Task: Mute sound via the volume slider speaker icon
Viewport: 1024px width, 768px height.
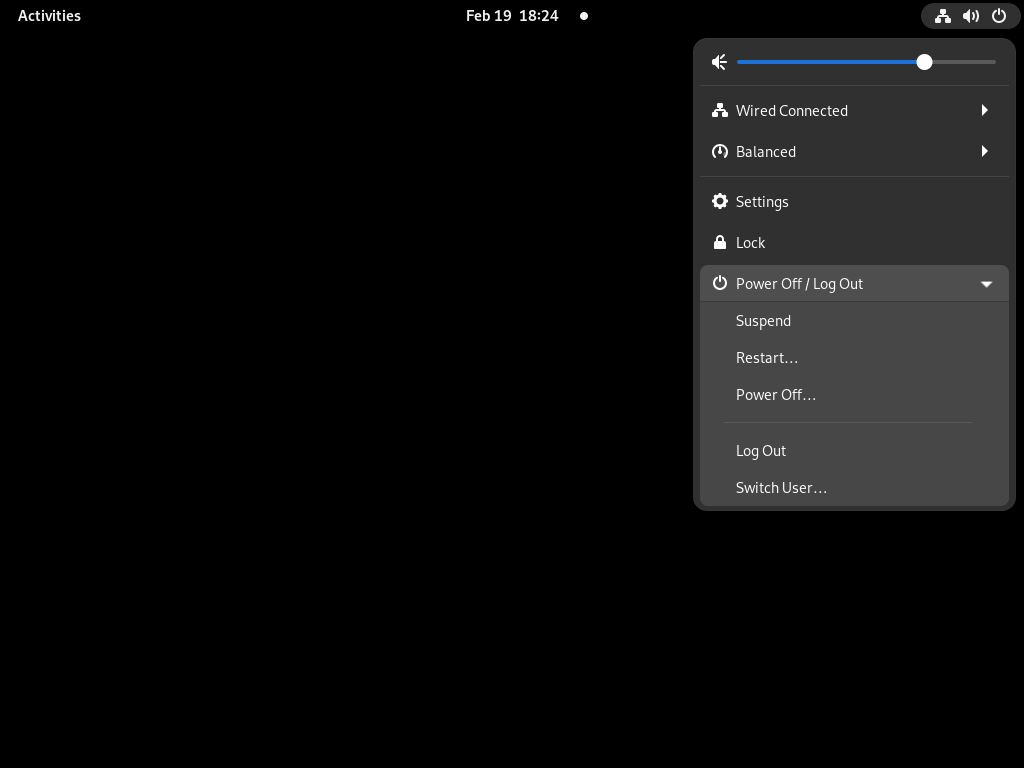Action: pos(719,62)
